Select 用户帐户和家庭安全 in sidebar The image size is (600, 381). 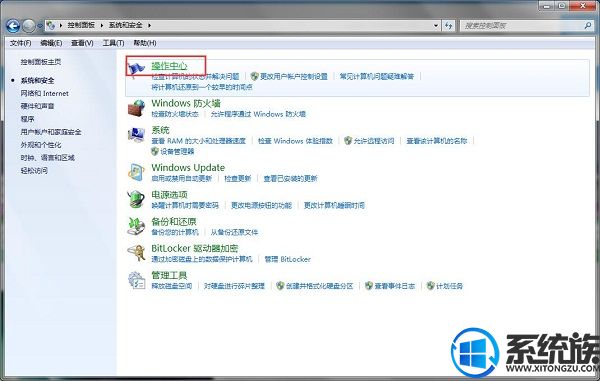(51, 132)
